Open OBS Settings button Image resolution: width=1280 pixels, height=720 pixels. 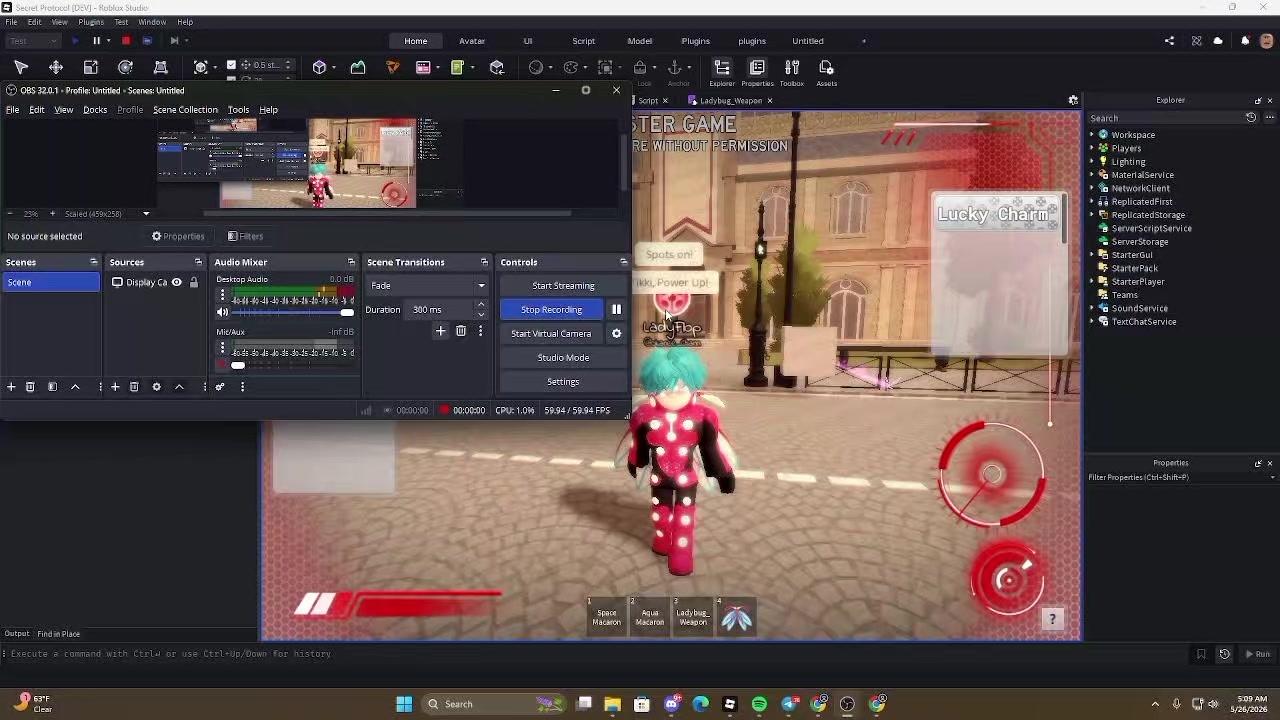click(x=563, y=382)
